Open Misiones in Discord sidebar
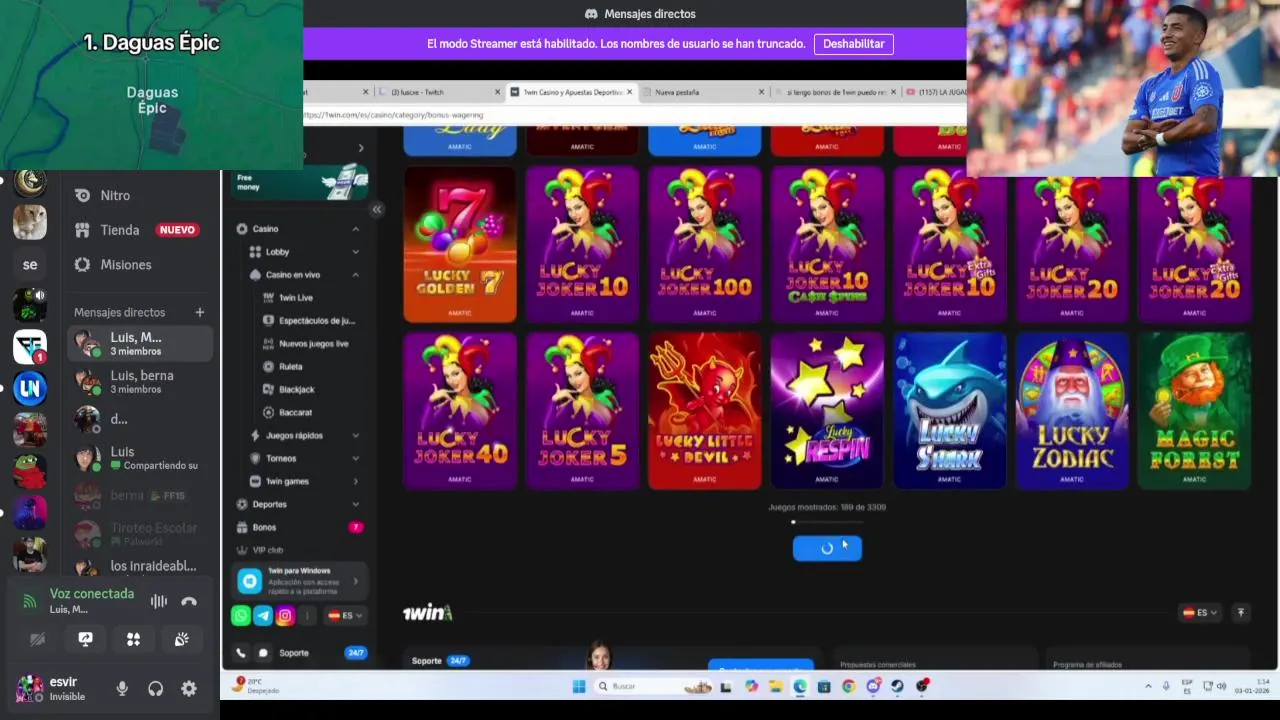Screen dimensions: 1280x720 [x=141, y=265]
